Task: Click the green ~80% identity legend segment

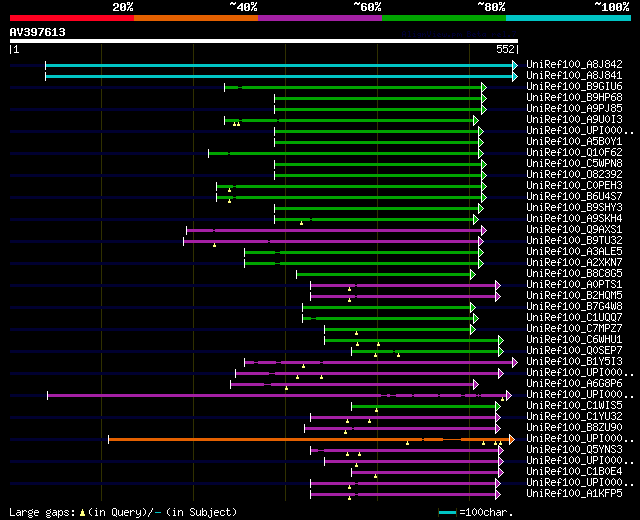Action: [x=444, y=18]
